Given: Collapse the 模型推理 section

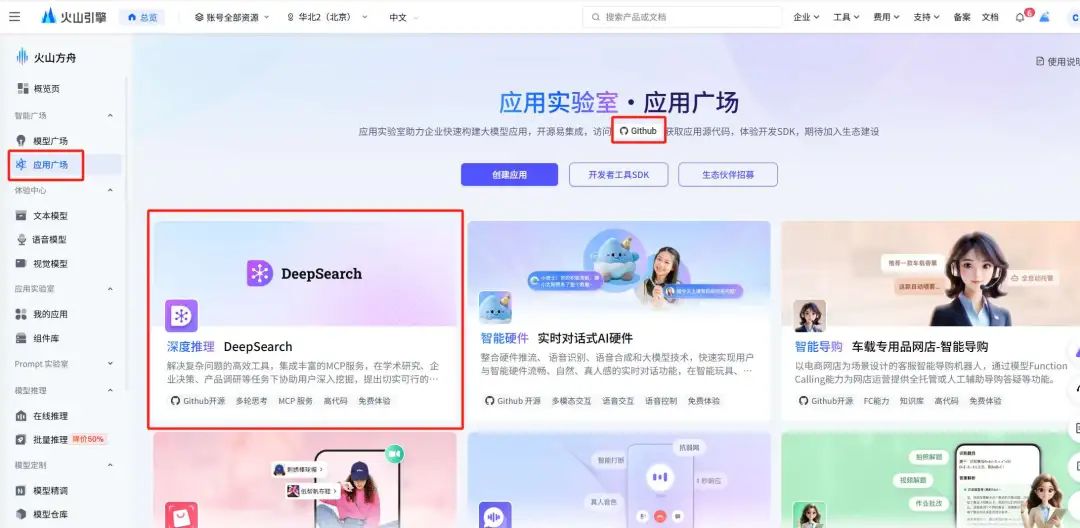Looking at the screenshot, I should [110, 390].
